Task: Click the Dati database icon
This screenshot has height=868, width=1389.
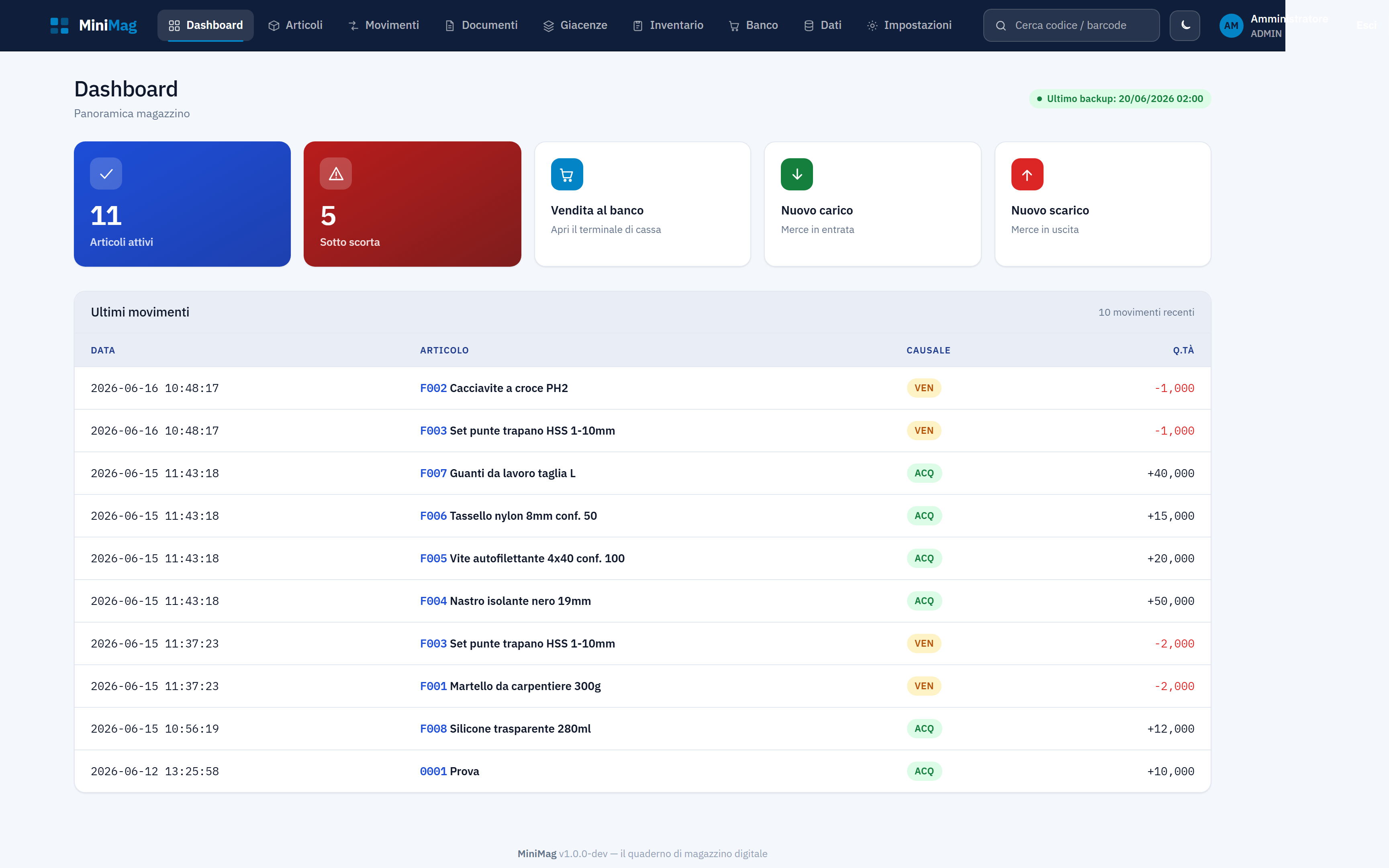Action: click(x=809, y=26)
